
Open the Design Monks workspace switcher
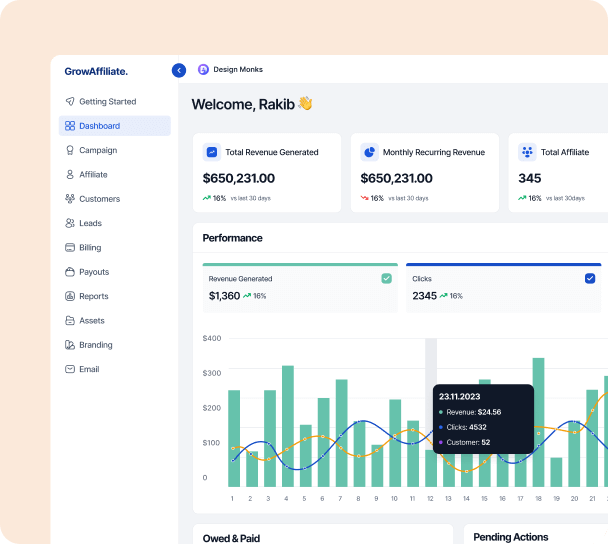point(230,70)
